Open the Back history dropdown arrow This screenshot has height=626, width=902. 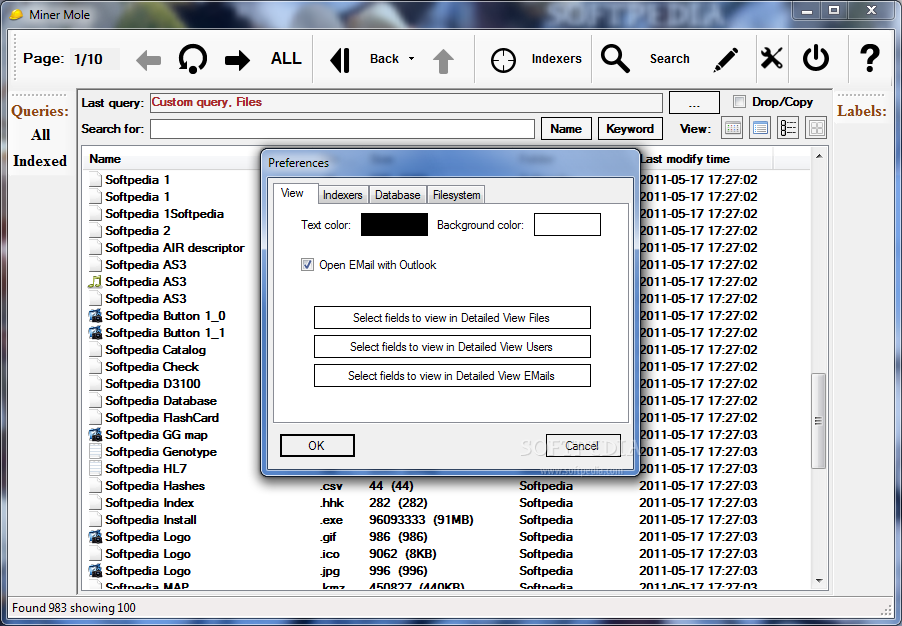pyautogui.click(x=411, y=59)
